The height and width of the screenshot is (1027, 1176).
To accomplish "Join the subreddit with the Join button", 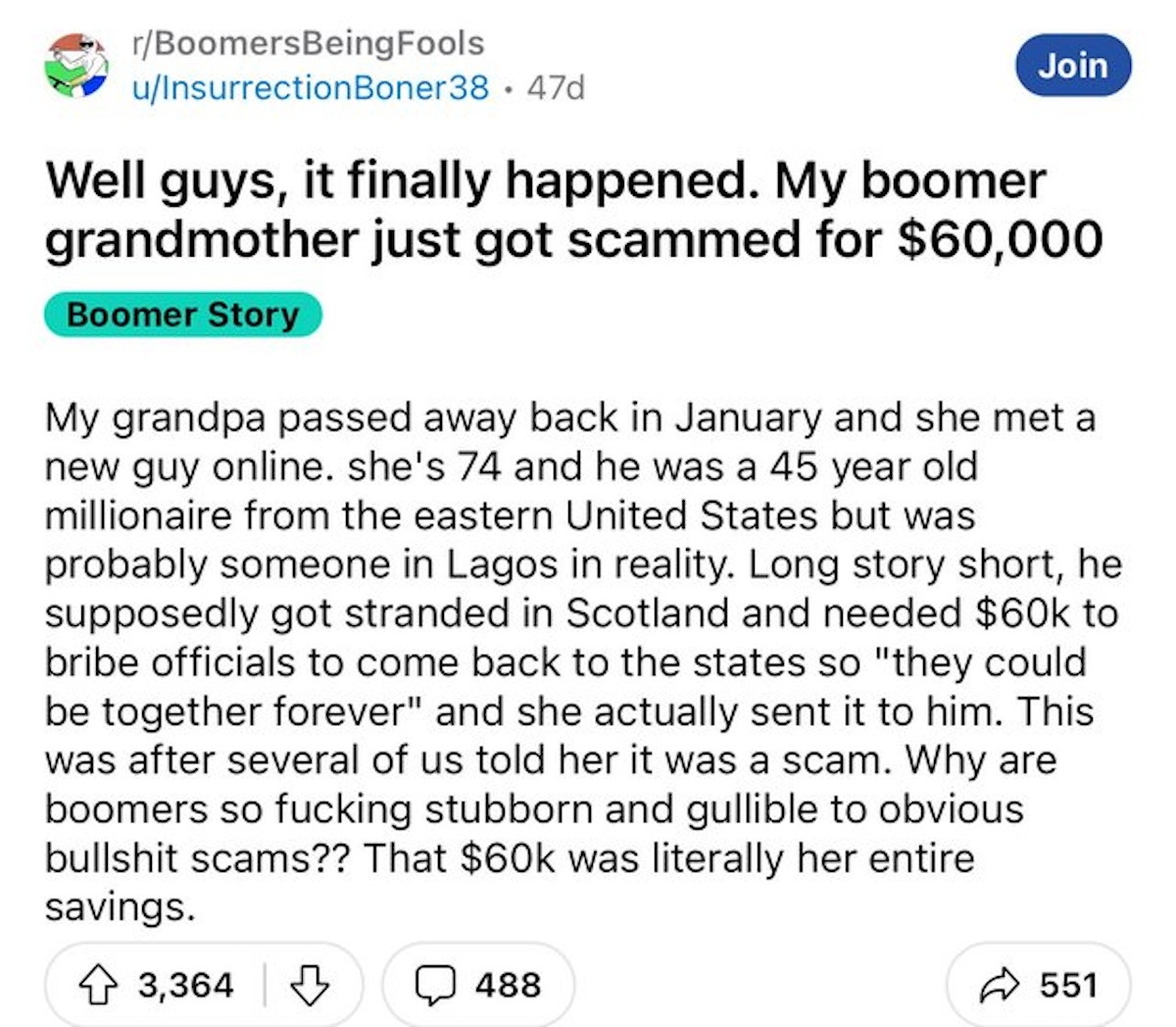I will (x=1072, y=65).
